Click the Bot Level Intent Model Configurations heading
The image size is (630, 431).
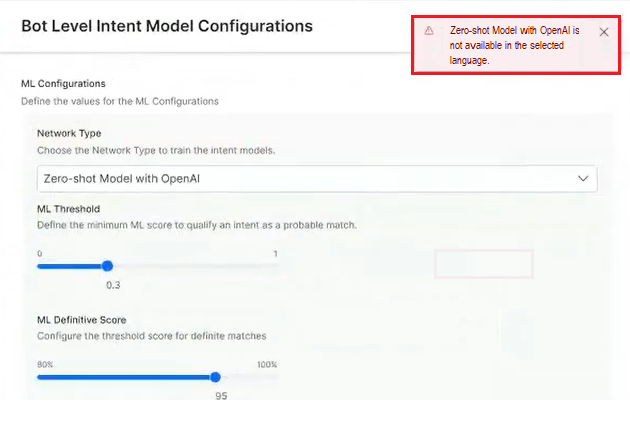[x=167, y=26]
